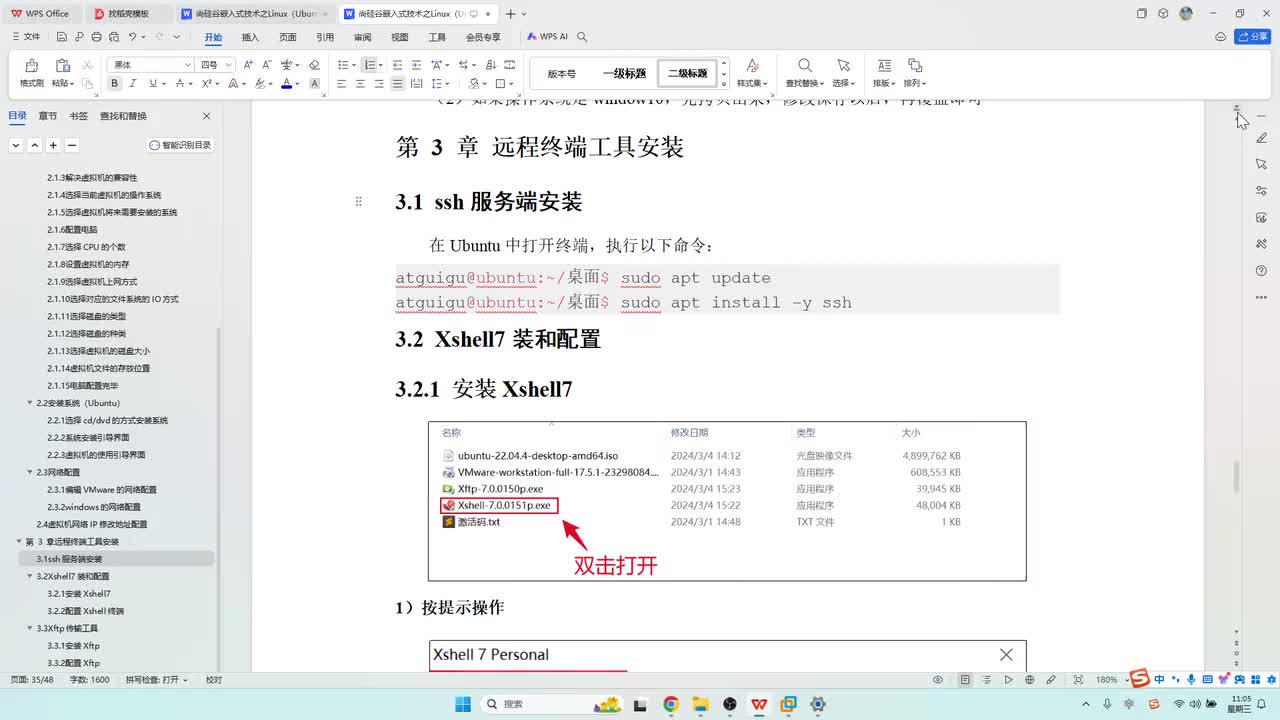The image size is (1280, 720).
Task: Expand the styles gallery scroll arrow
Action: tap(725, 83)
